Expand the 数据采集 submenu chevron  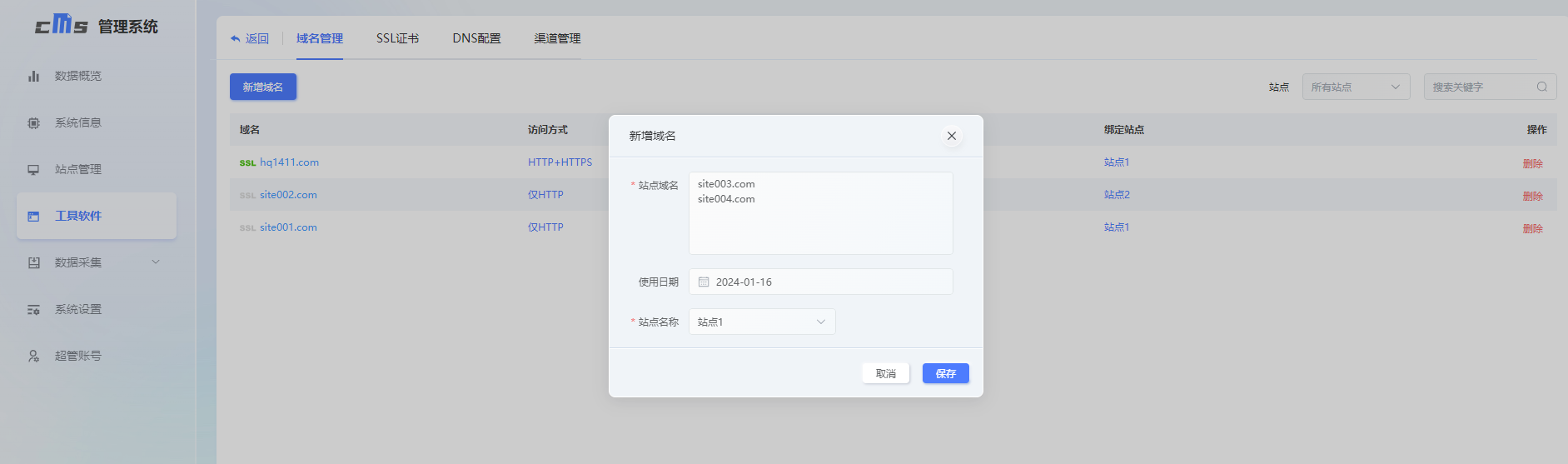coord(156,262)
